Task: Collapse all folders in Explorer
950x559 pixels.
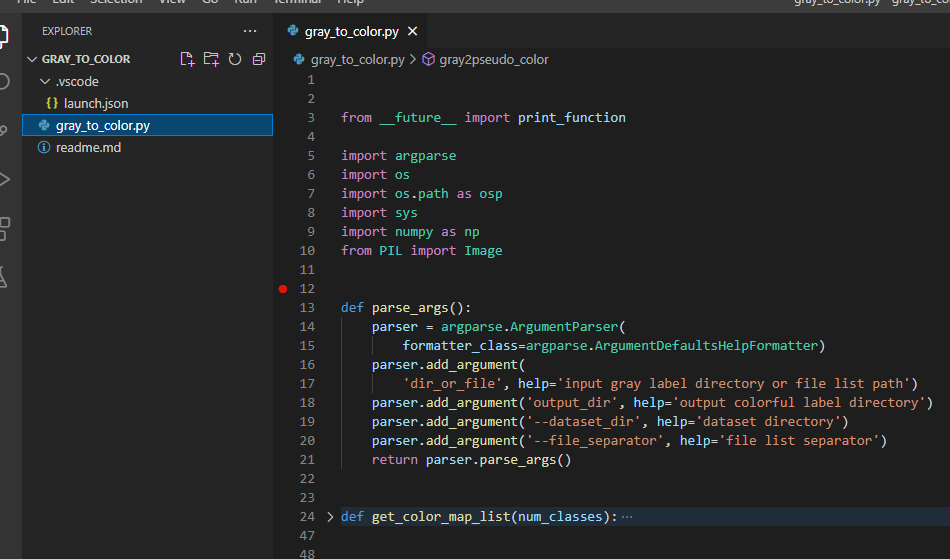Action: [x=259, y=59]
